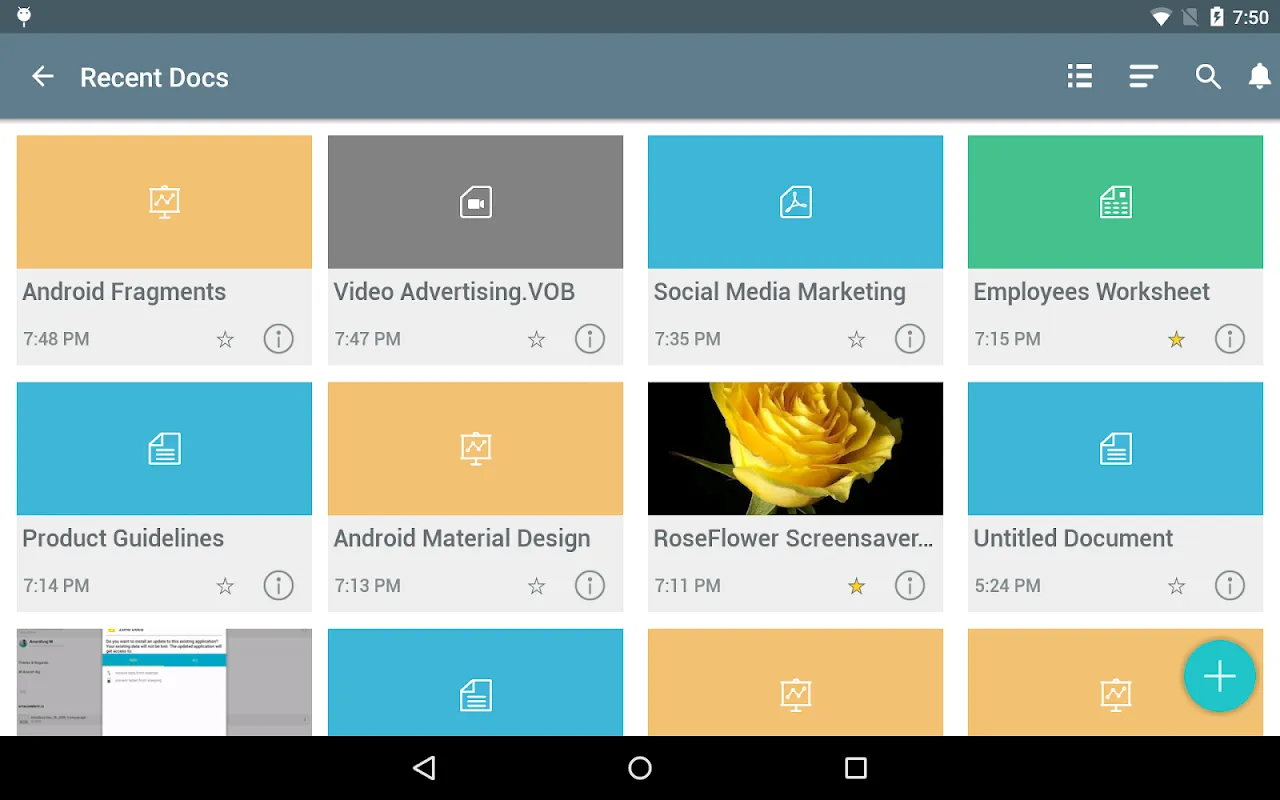The height and width of the screenshot is (800, 1280).
Task: Open info for Untitled Document
Action: click(x=1229, y=586)
